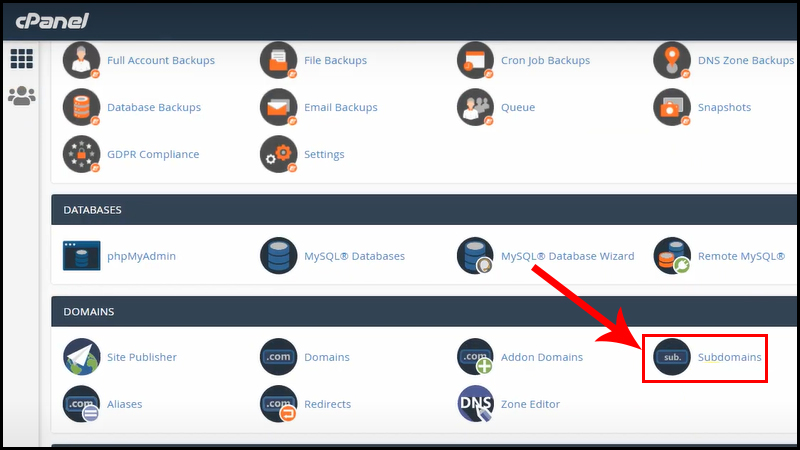Collapse the DATABASES section header

[424, 210]
